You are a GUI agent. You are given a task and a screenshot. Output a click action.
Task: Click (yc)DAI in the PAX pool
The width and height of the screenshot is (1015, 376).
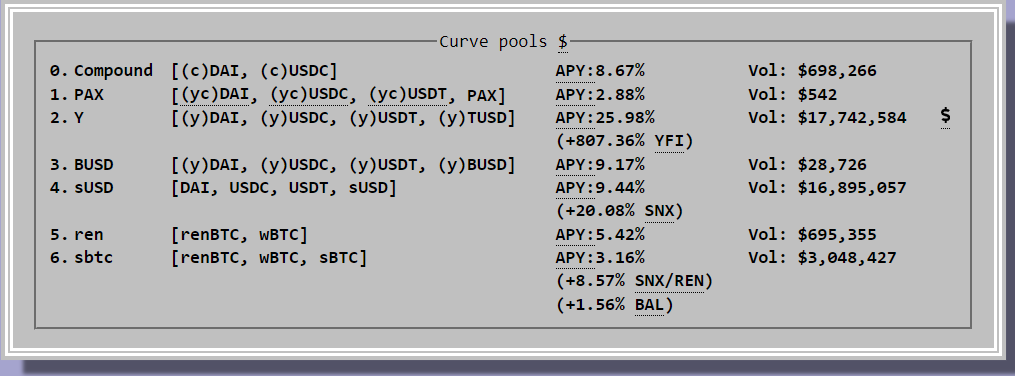(215, 96)
